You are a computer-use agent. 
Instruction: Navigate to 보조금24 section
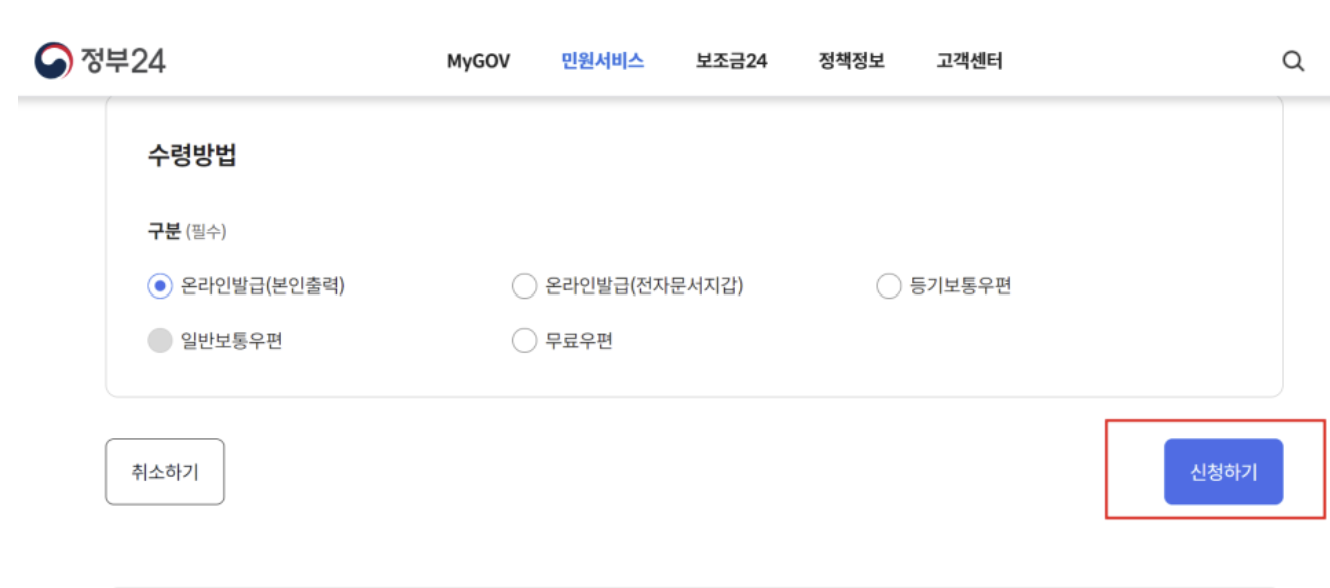(732, 61)
